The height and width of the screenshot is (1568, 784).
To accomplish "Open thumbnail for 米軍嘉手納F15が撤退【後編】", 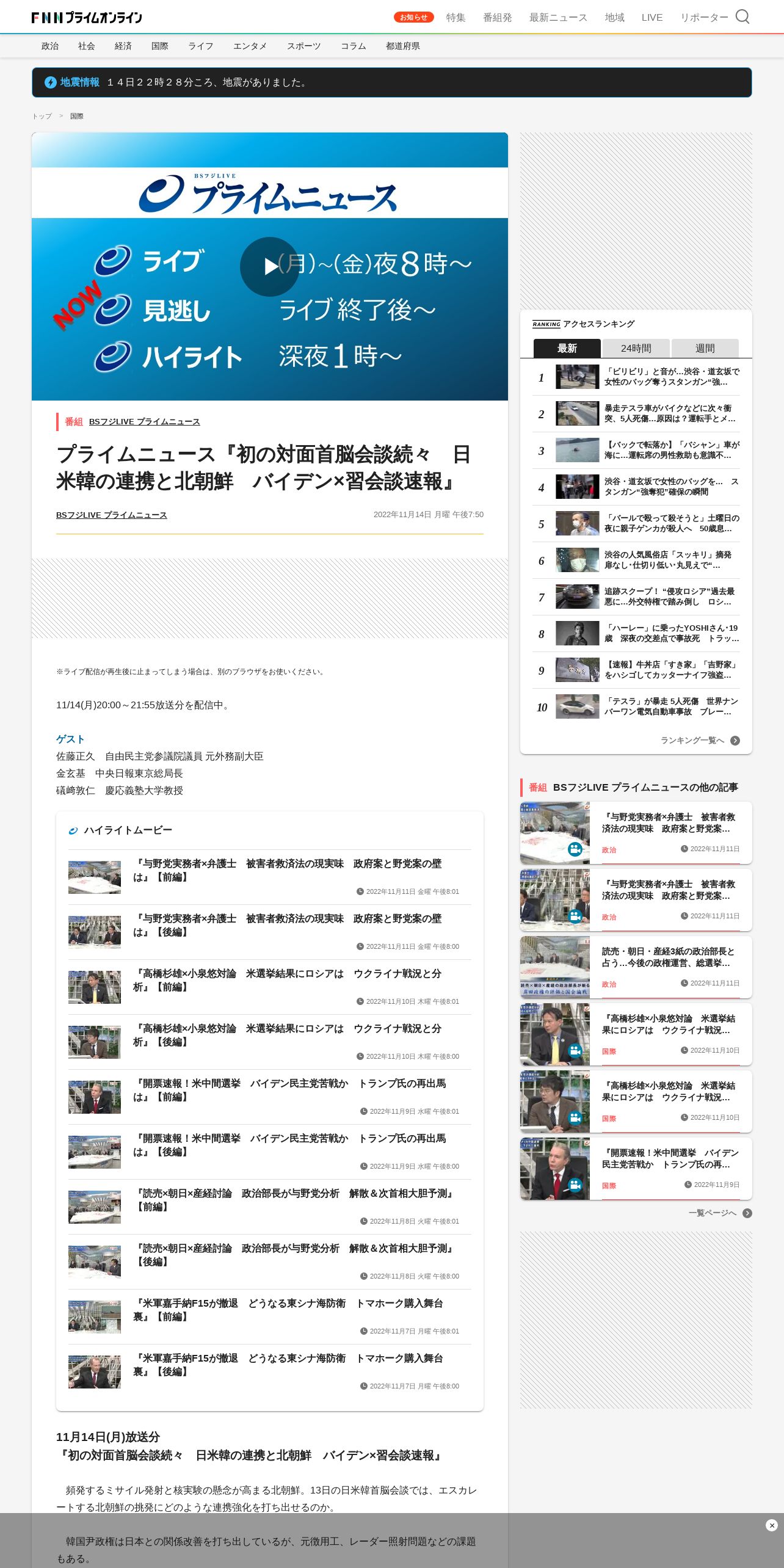I will tap(95, 1372).
